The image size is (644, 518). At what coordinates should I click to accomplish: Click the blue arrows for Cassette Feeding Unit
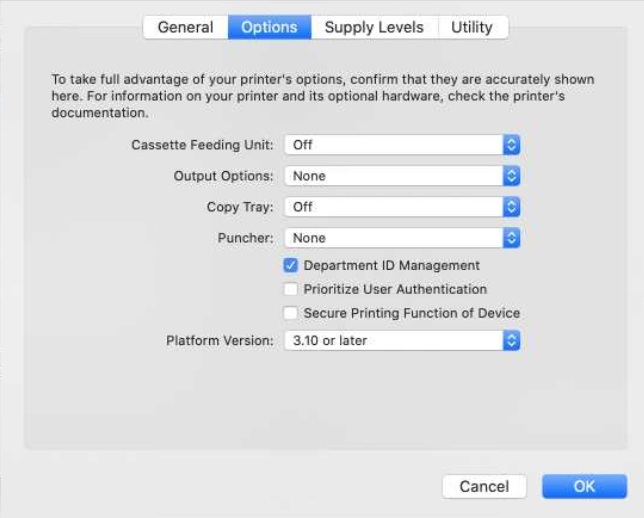tap(511, 145)
